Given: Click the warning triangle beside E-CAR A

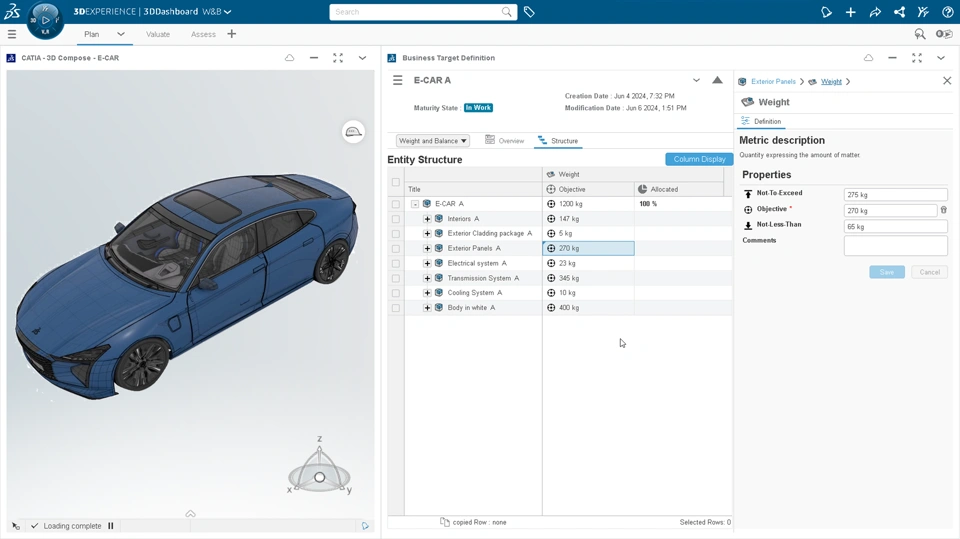Looking at the screenshot, I should tap(717, 80).
